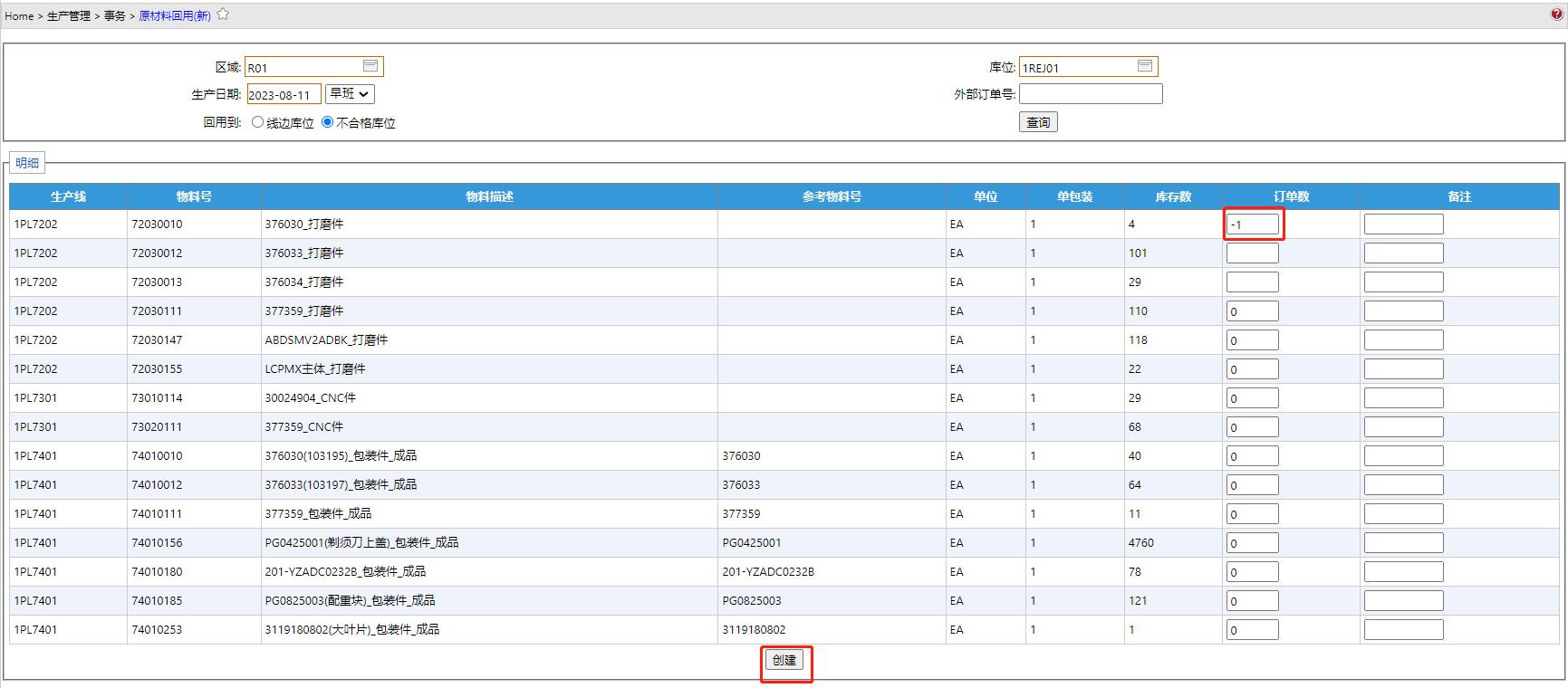Click 订单数 field for item 74010010

click(1253, 456)
